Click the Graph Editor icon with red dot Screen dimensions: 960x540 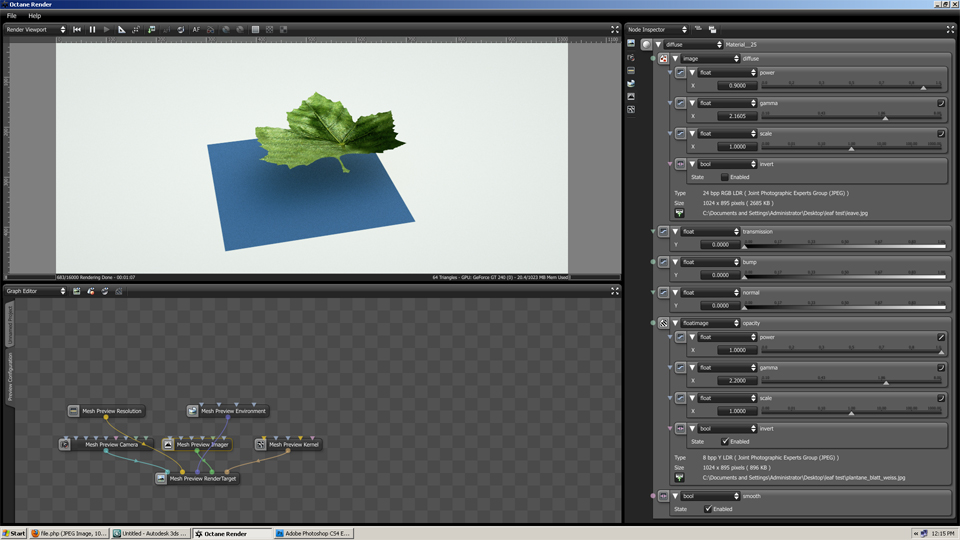tap(91, 291)
